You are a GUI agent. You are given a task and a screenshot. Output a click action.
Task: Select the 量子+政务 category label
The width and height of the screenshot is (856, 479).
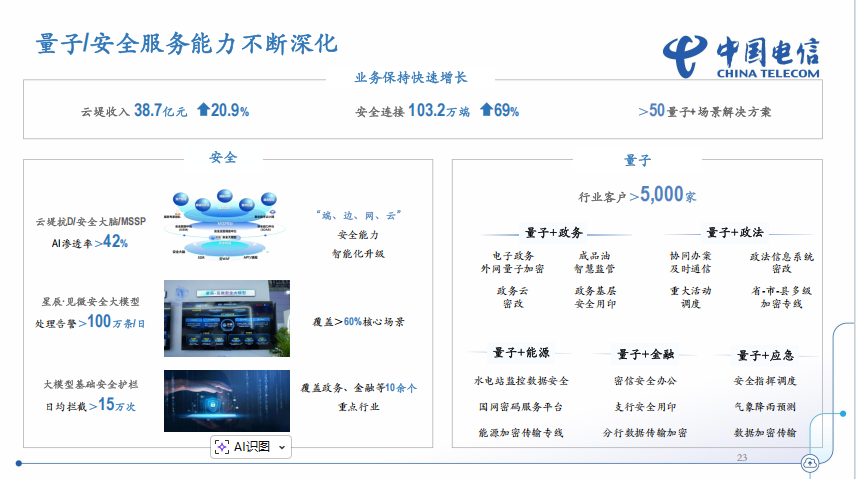tap(551, 232)
